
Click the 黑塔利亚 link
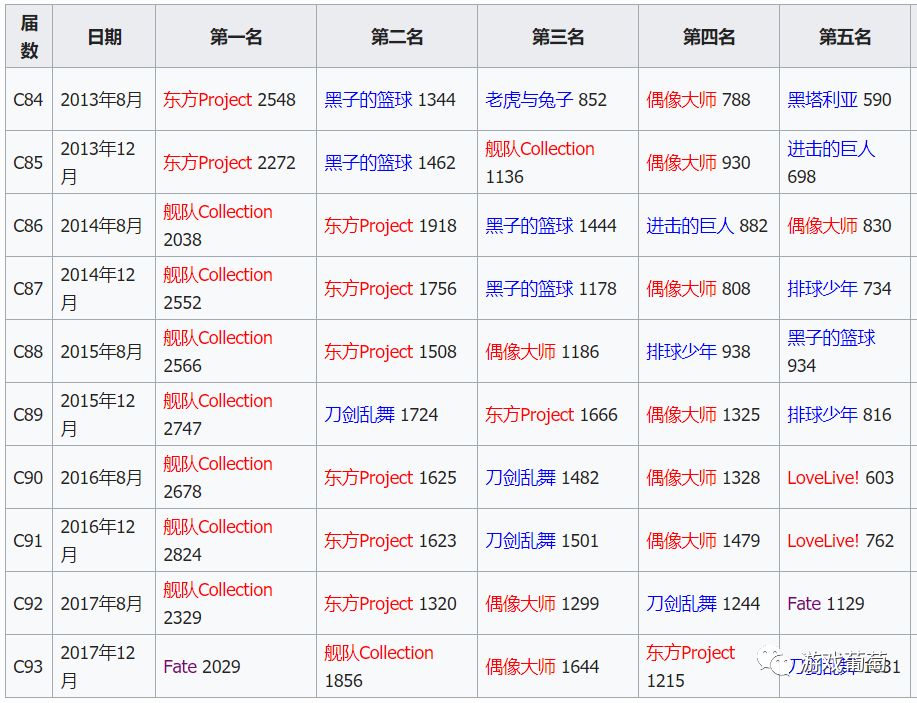click(x=822, y=99)
